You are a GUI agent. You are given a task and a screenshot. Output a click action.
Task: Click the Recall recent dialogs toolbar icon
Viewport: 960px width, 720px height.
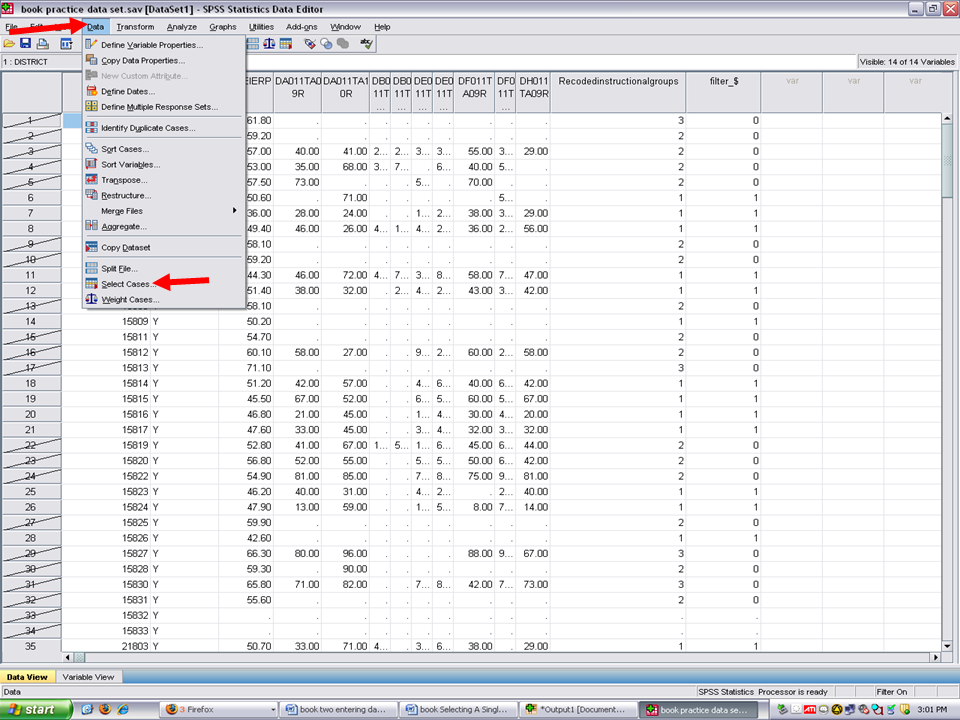coord(66,44)
